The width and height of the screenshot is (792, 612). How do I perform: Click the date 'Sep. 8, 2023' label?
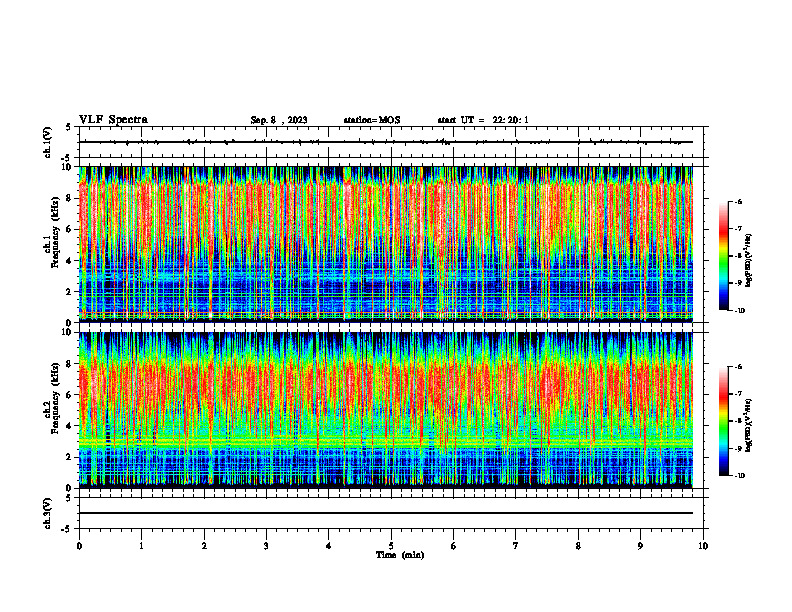[279, 120]
